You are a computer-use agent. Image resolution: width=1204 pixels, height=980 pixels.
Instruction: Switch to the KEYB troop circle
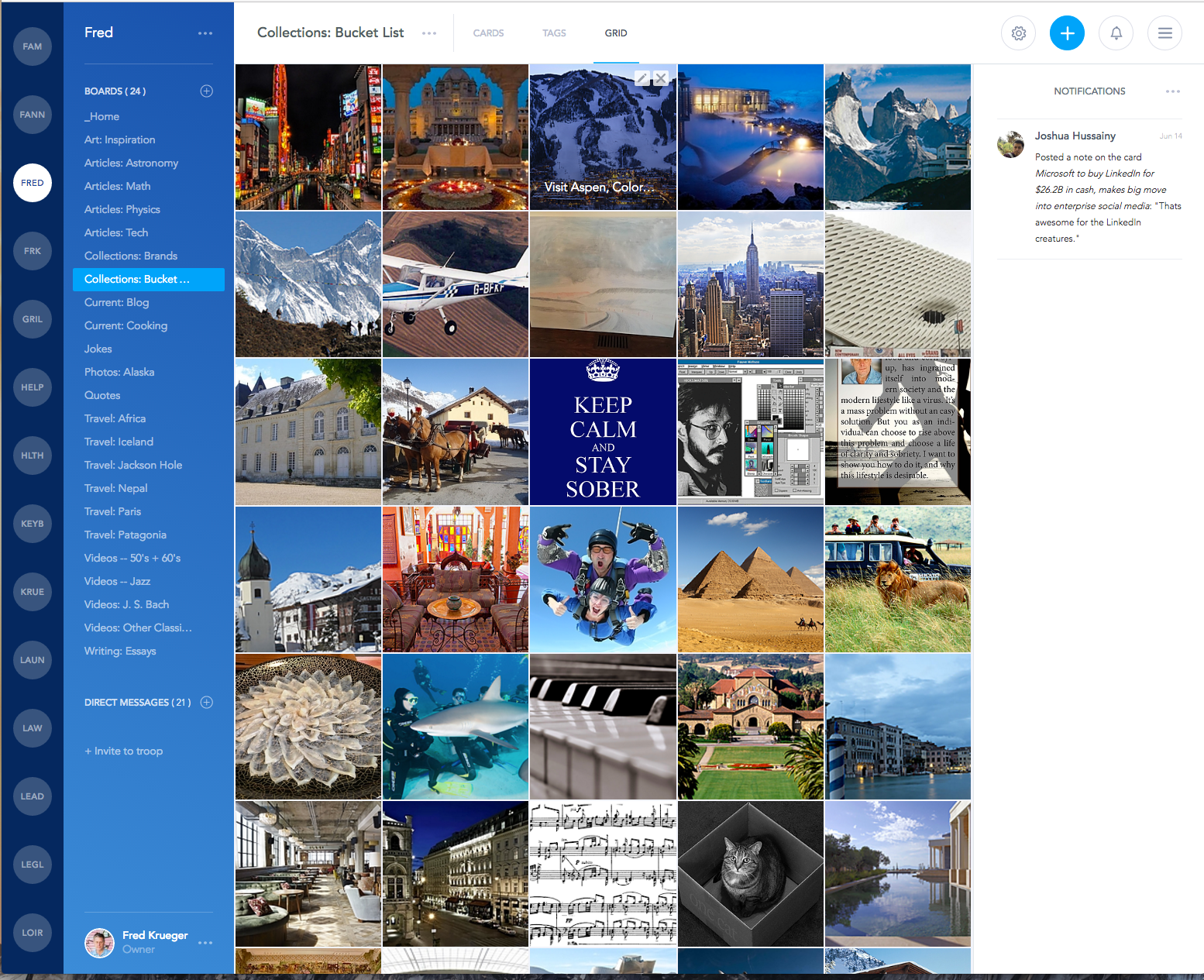tap(33, 524)
